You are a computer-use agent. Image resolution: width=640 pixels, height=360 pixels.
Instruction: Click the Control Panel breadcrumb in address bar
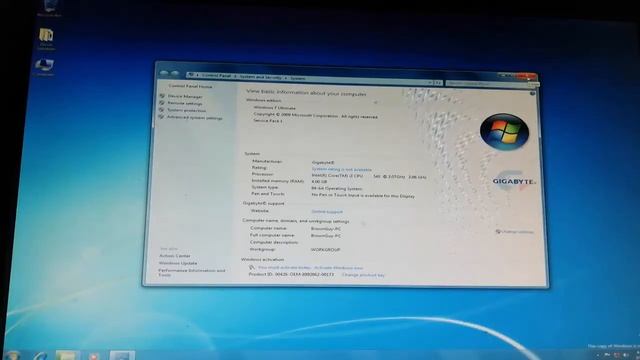pos(216,76)
